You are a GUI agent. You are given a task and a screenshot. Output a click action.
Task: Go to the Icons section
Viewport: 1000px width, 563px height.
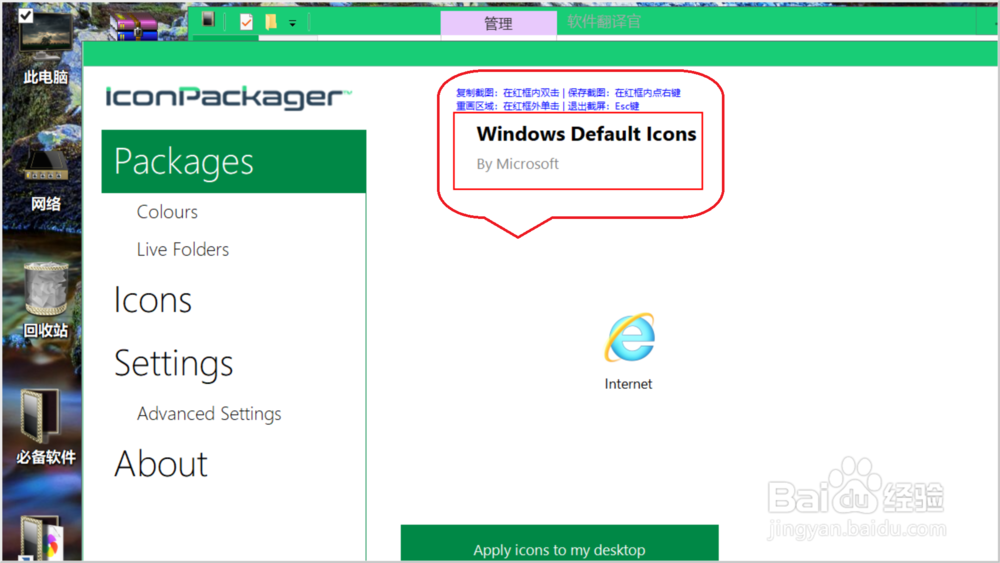click(x=153, y=300)
